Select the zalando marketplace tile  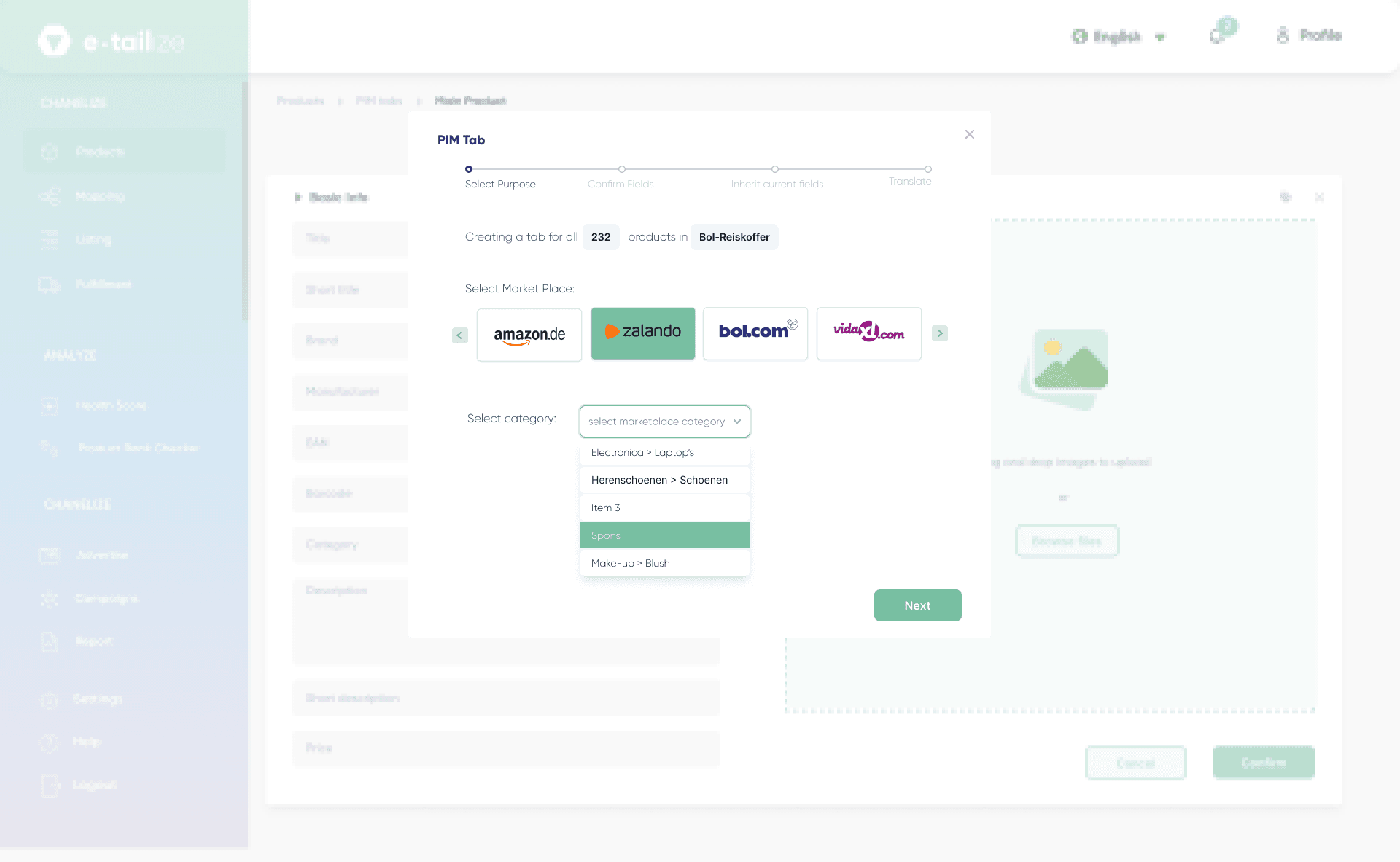pyautogui.click(x=642, y=333)
